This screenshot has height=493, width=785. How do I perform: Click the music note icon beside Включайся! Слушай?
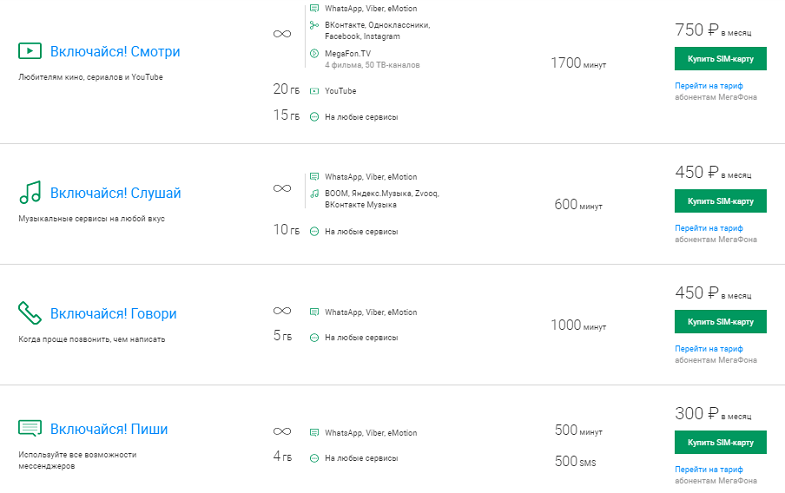pyautogui.click(x=30, y=192)
